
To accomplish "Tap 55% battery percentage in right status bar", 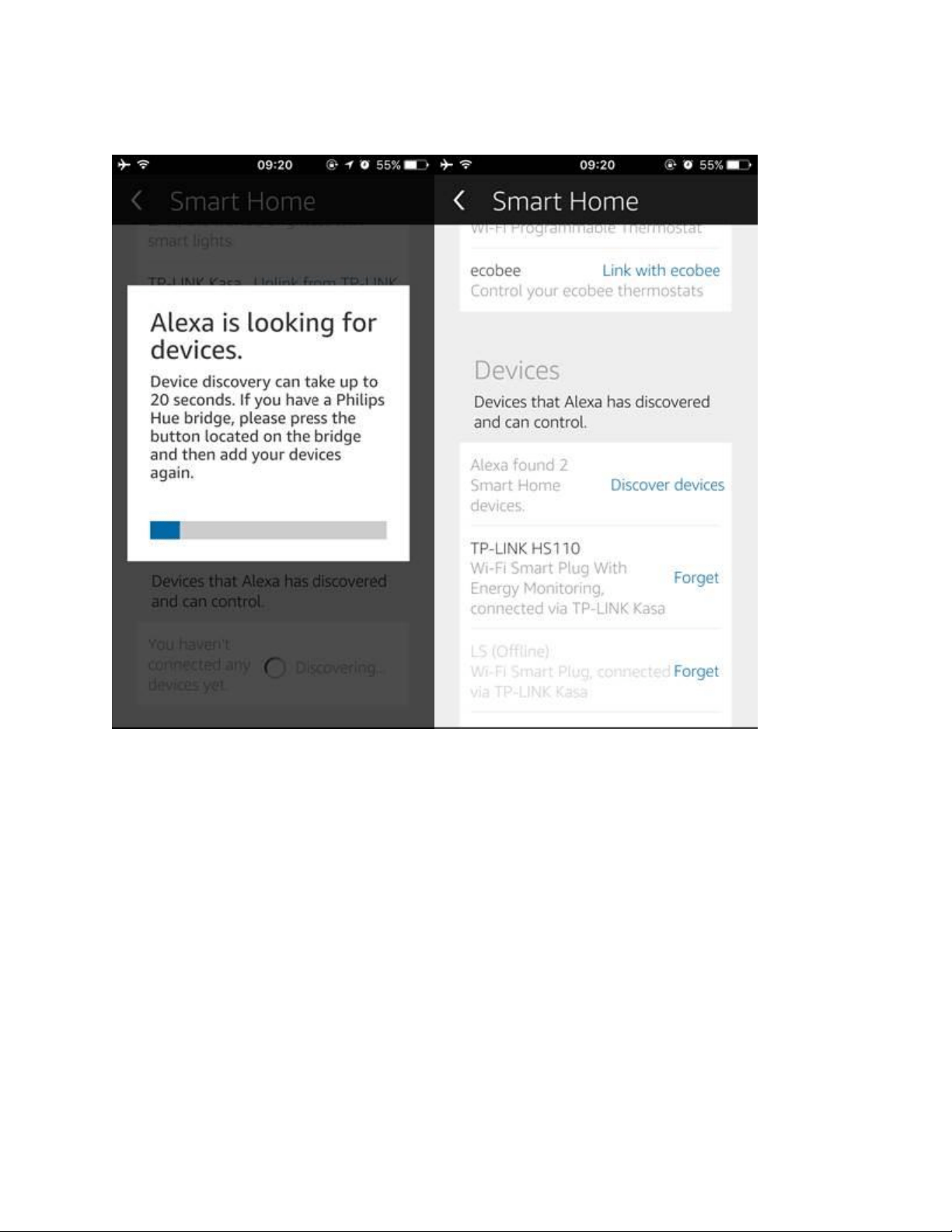I will (x=711, y=165).
